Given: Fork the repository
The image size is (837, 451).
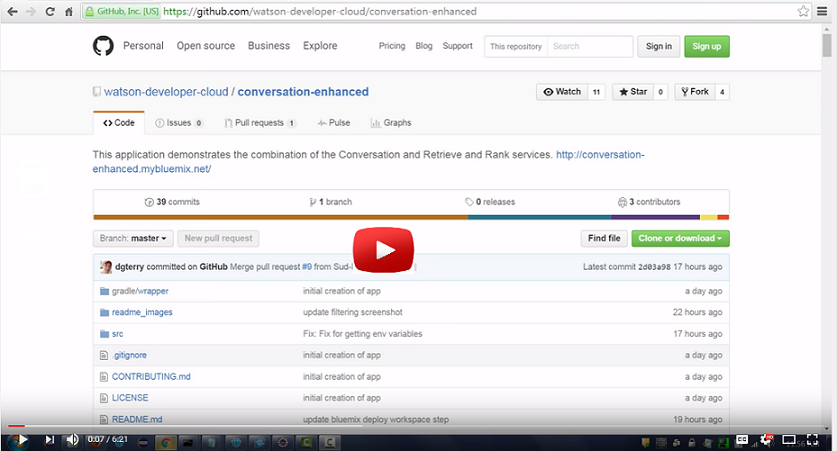Looking at the screenshot, I should 695,92.
